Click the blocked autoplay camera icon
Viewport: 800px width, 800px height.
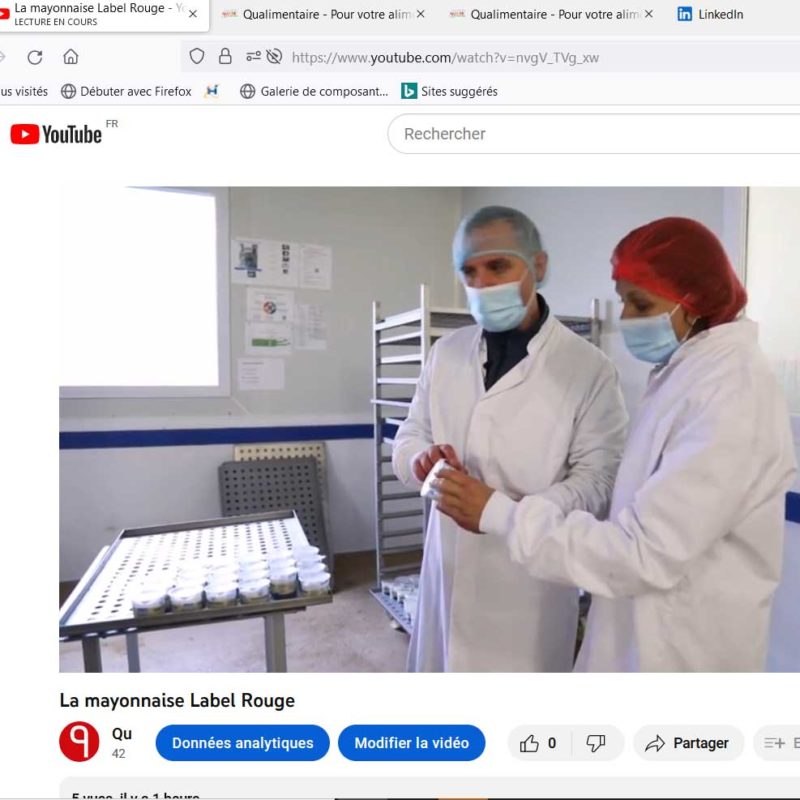[274, 57]
